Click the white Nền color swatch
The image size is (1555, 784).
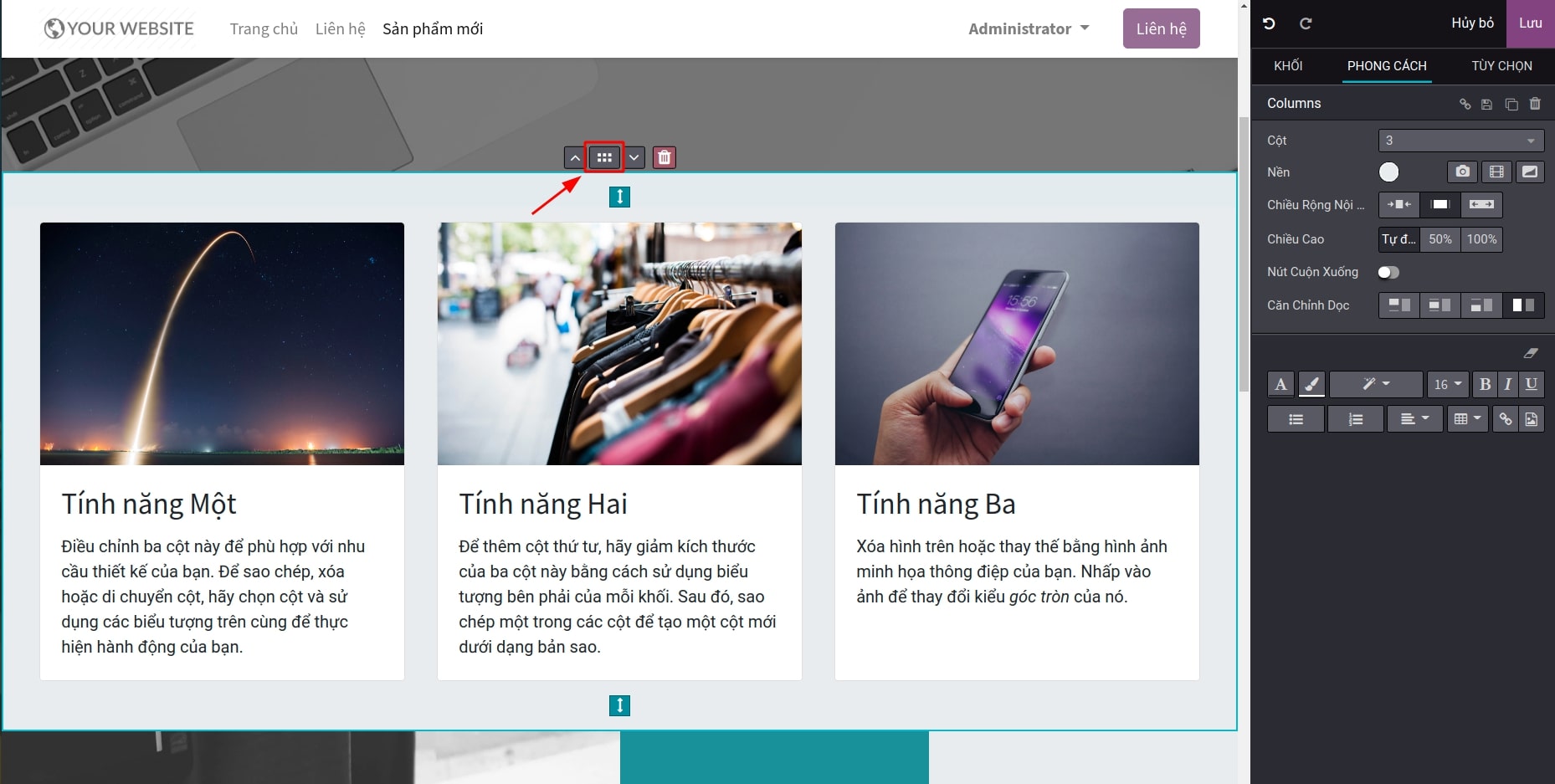point(1388,172)
